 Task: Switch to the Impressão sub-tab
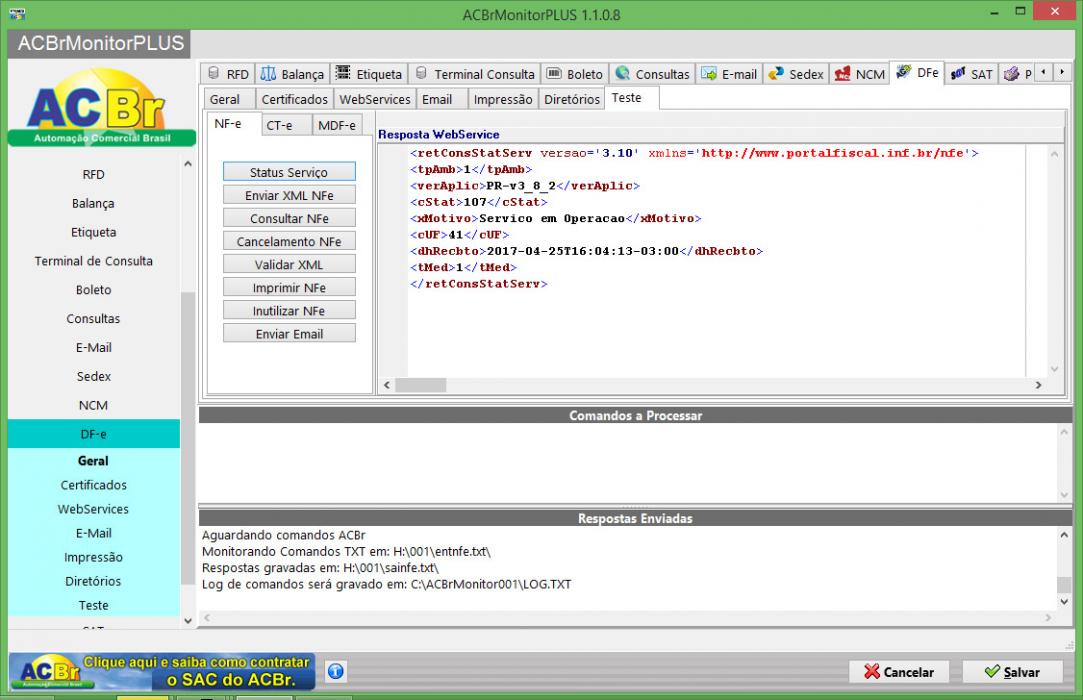click(503, 99)
